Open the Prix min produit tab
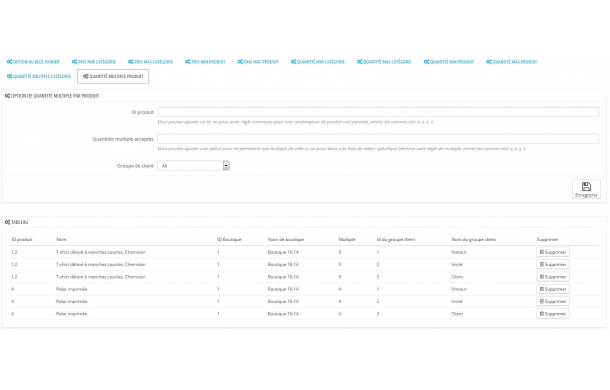This screenshot has height=390, width=610. click(205, 62)
